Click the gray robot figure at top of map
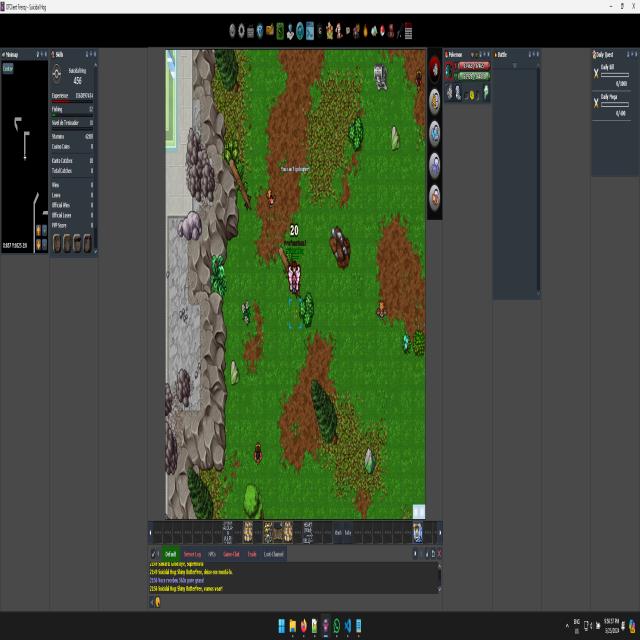 tap(380, 76)
